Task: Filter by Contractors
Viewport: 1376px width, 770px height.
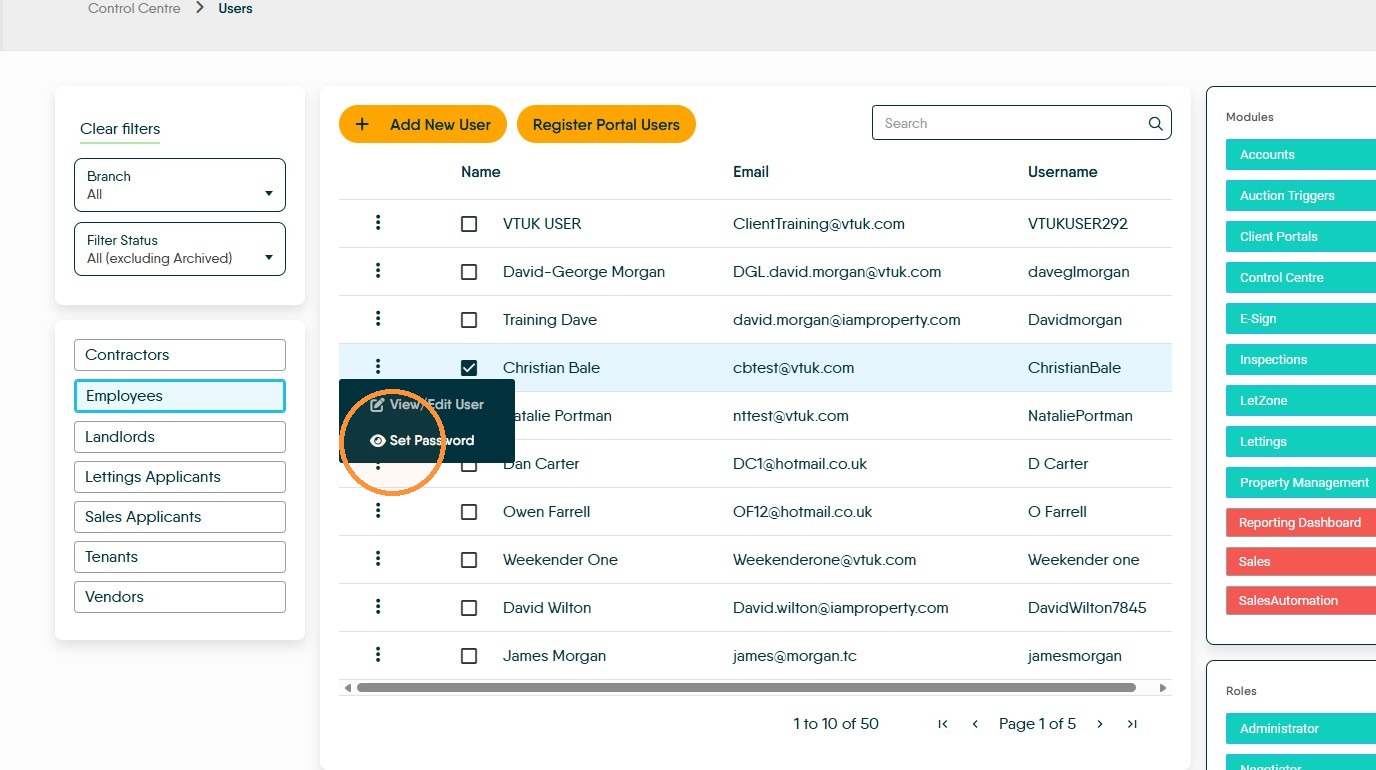Action: (x=180, y=355)
